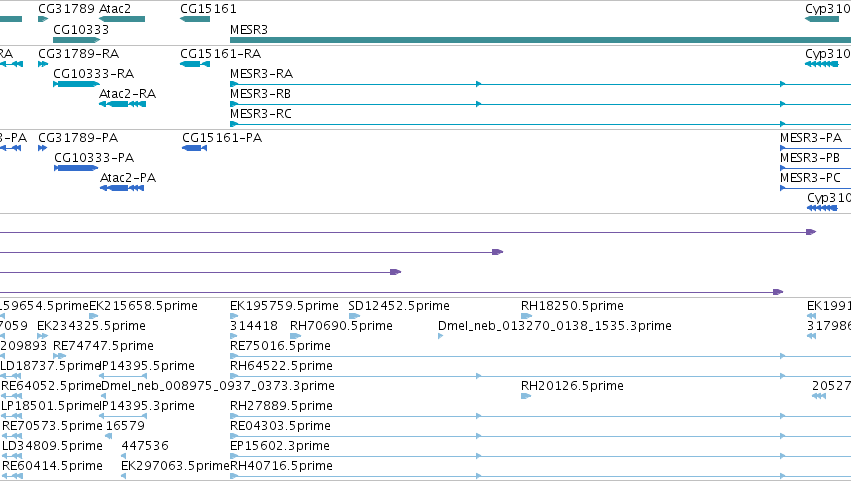Select the MESR3 gene bar
851x481 pixels.
(x=541, y=40)
